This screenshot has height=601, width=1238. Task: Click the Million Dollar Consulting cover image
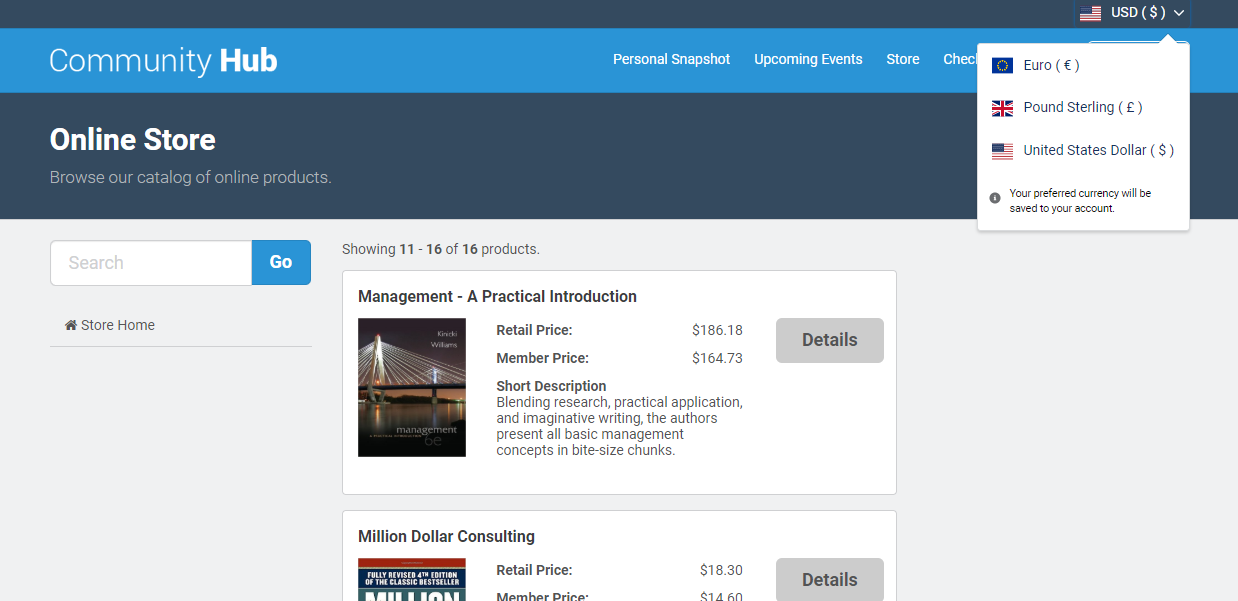pyautogui.click(x=412, y=580)
